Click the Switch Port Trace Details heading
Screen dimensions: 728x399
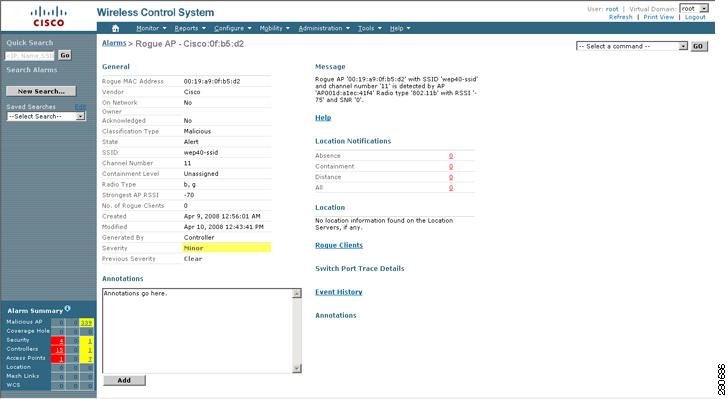(x=360, y=268)
